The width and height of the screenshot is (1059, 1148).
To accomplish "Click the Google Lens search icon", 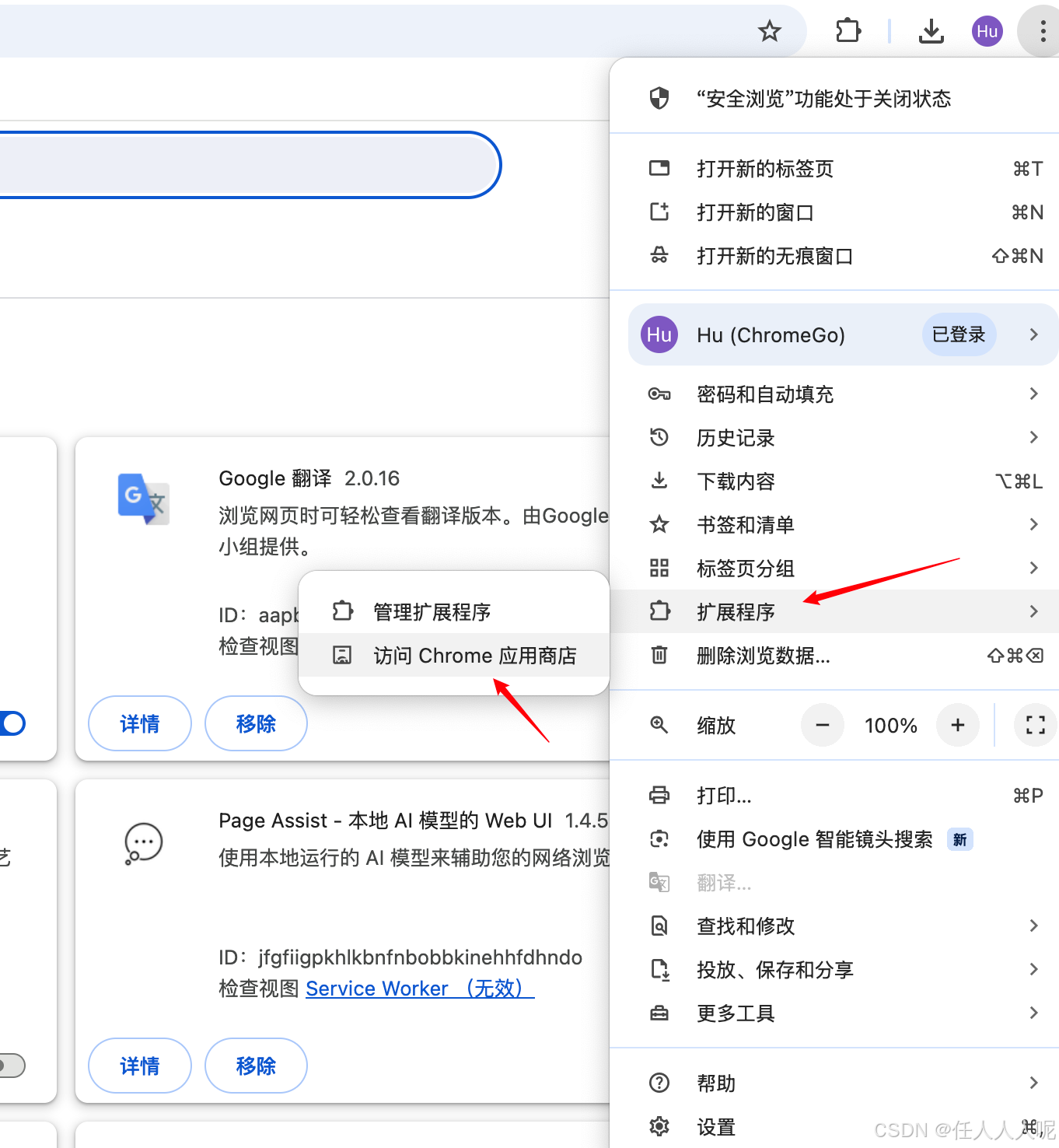I will point(659,838).
